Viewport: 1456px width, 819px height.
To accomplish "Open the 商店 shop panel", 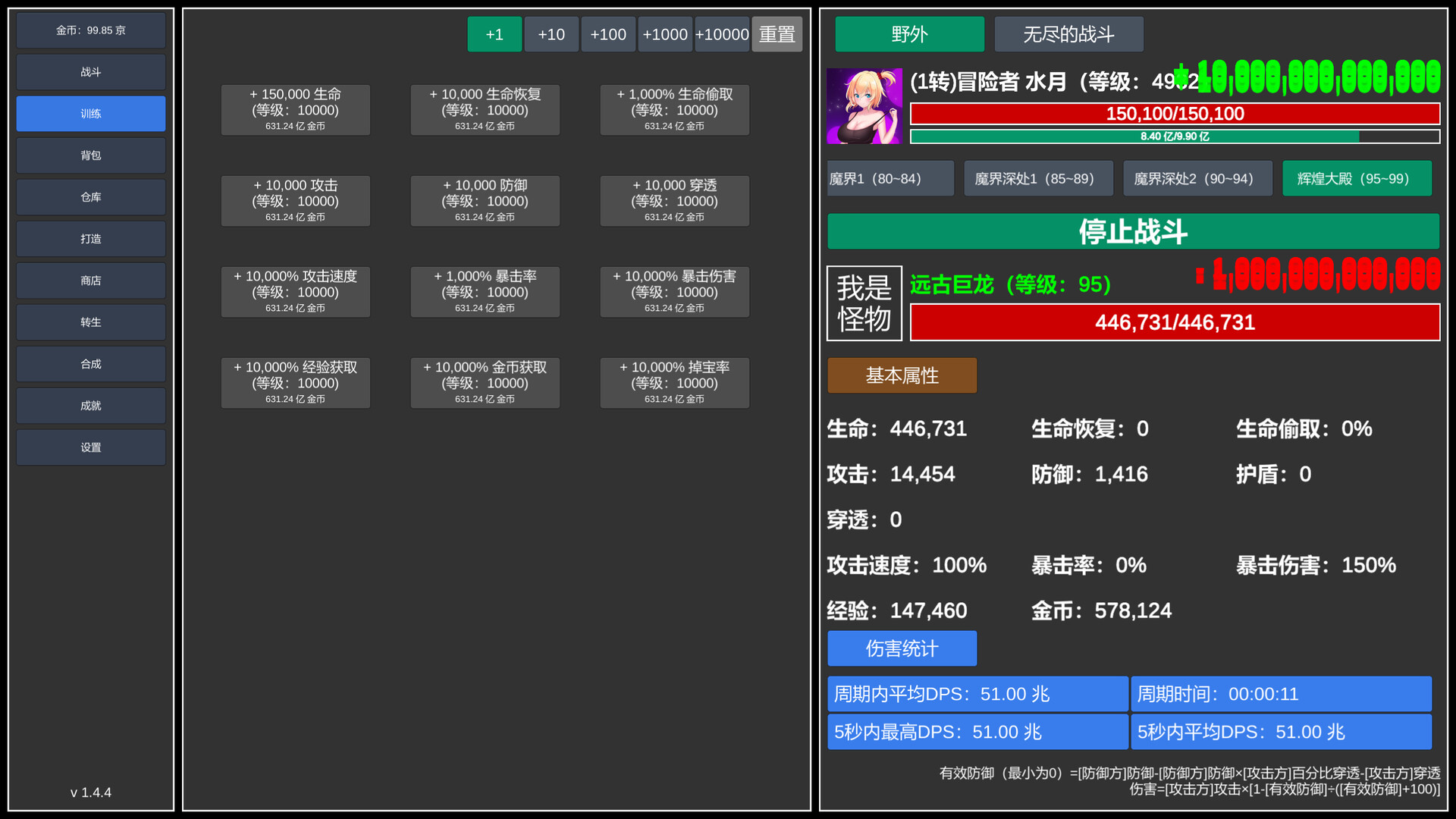I will pyautogui.click(x=90, y=281).
